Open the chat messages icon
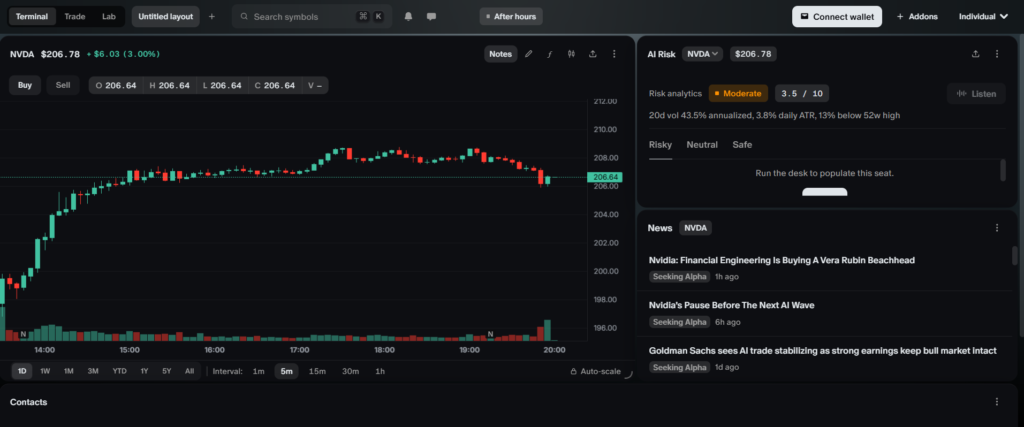The width and height of the screenshot is (1024, 427). [x=431, y=16]
